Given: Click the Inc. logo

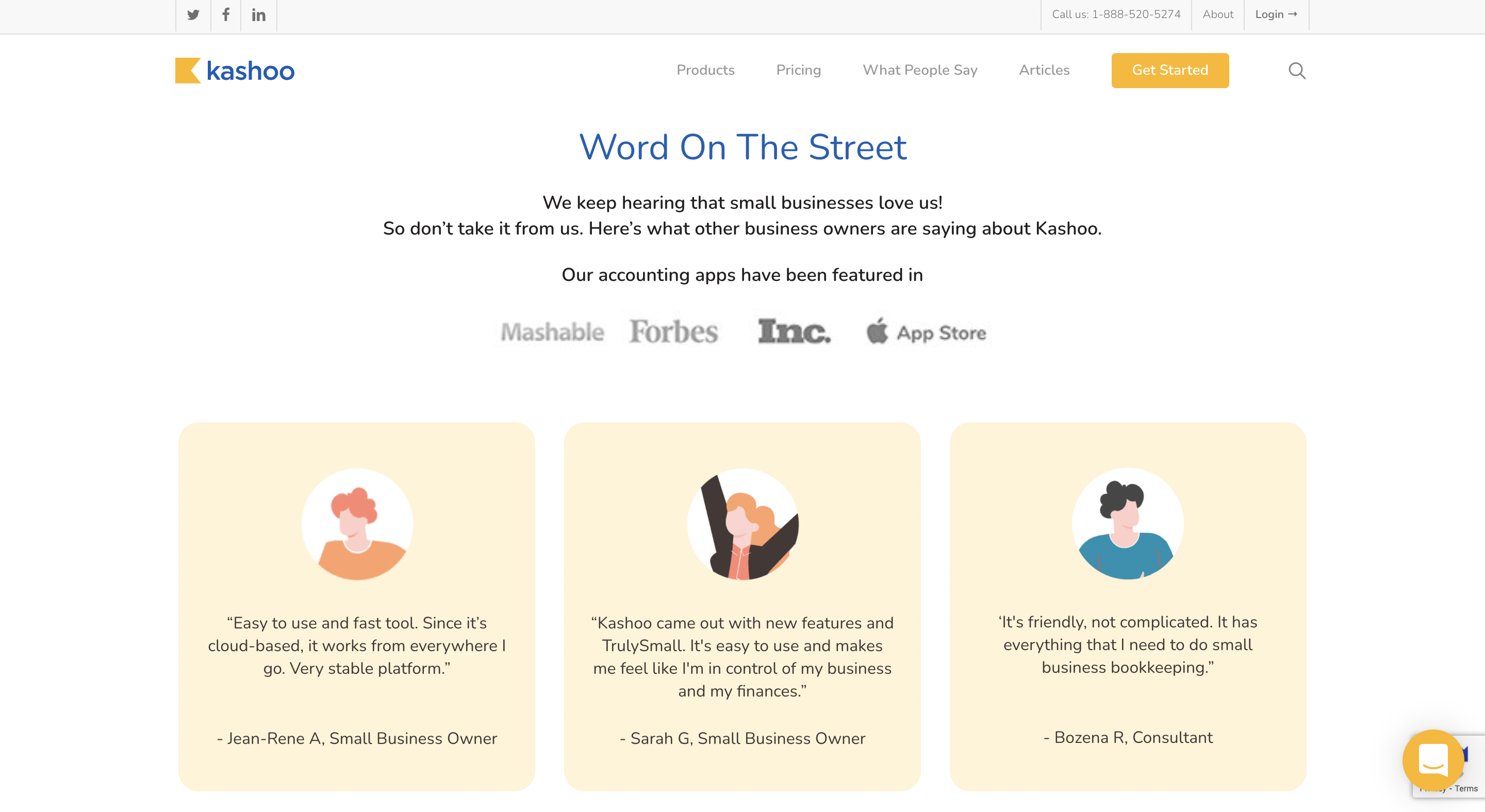Looking at the screenshot, I should [x=795, y=331].
